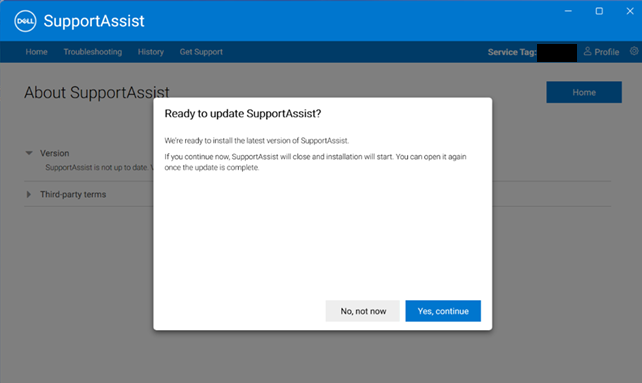This screenshot has height=383, width=642.
Task: Click the Service Tag label
Action: click(512, 52)
